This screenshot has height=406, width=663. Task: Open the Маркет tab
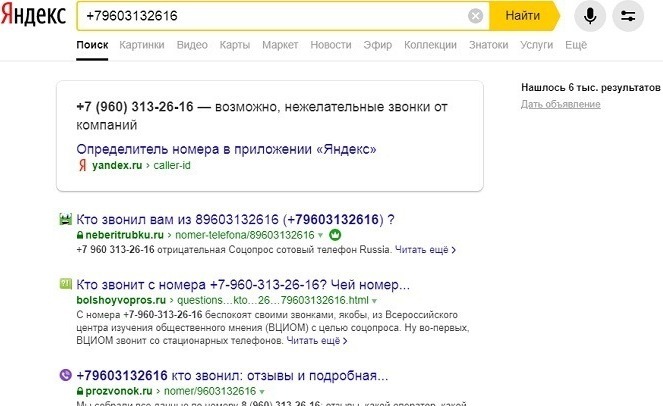click(280, 45)
